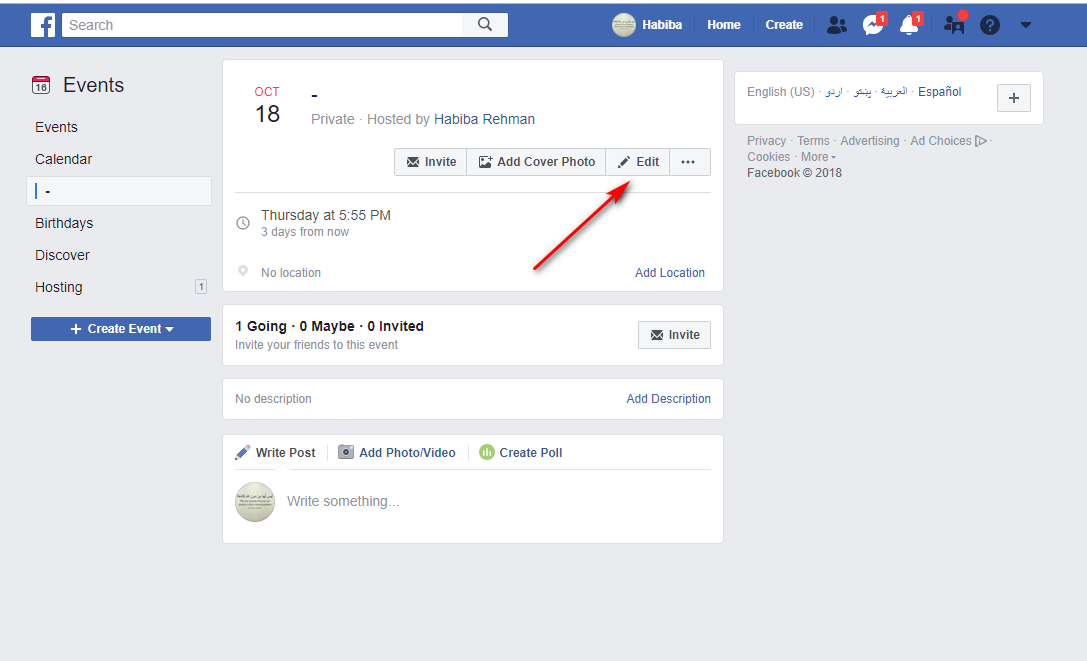Click the avatar beside Write something

pos(255,501)
